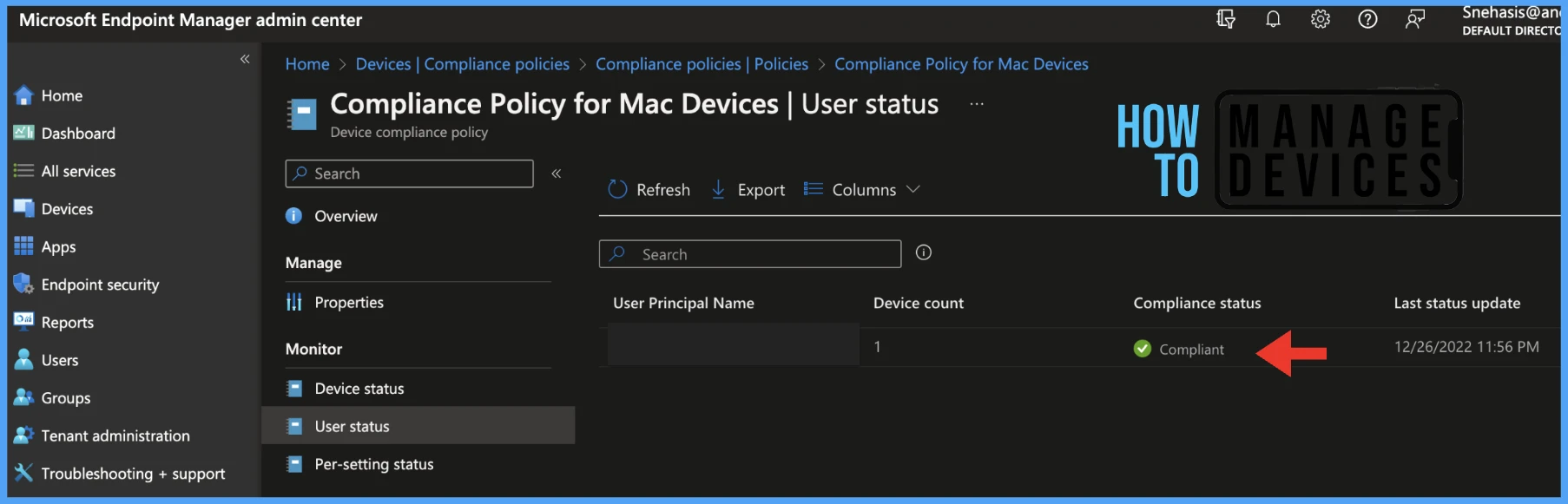Screen dimensions: 1568x504
Task: Click the policy icon beside the page title
Action: pyautogui.click(x=301, y=115)
